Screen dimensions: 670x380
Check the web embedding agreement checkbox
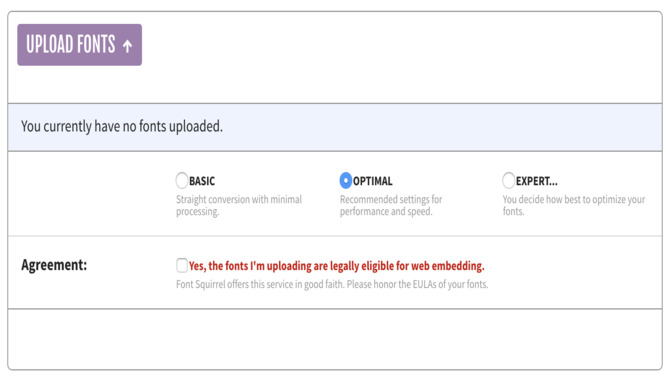(182, 265)
